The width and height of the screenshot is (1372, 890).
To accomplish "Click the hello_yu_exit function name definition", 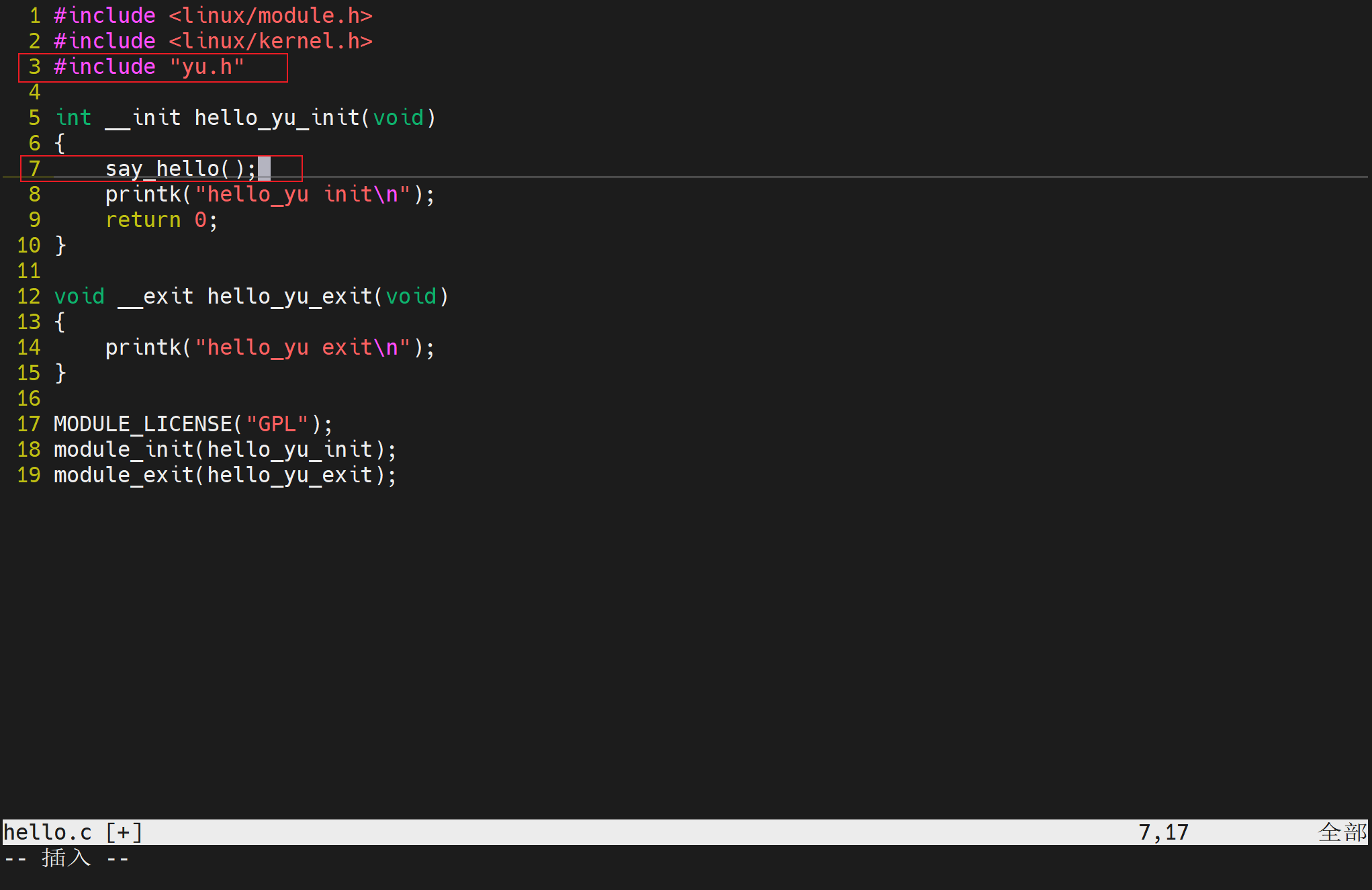I will [x=289, y=296].
